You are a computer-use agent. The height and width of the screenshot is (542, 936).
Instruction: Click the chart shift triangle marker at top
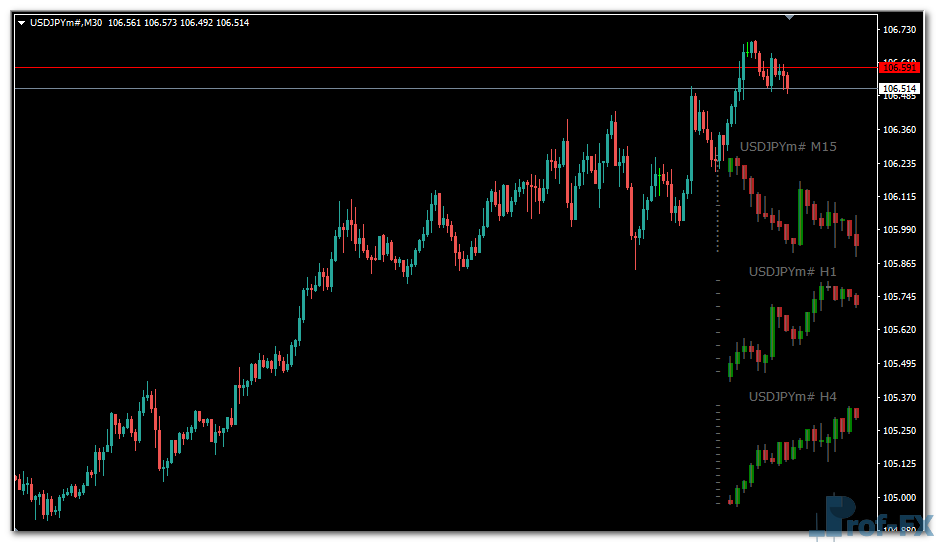point(790,16)
